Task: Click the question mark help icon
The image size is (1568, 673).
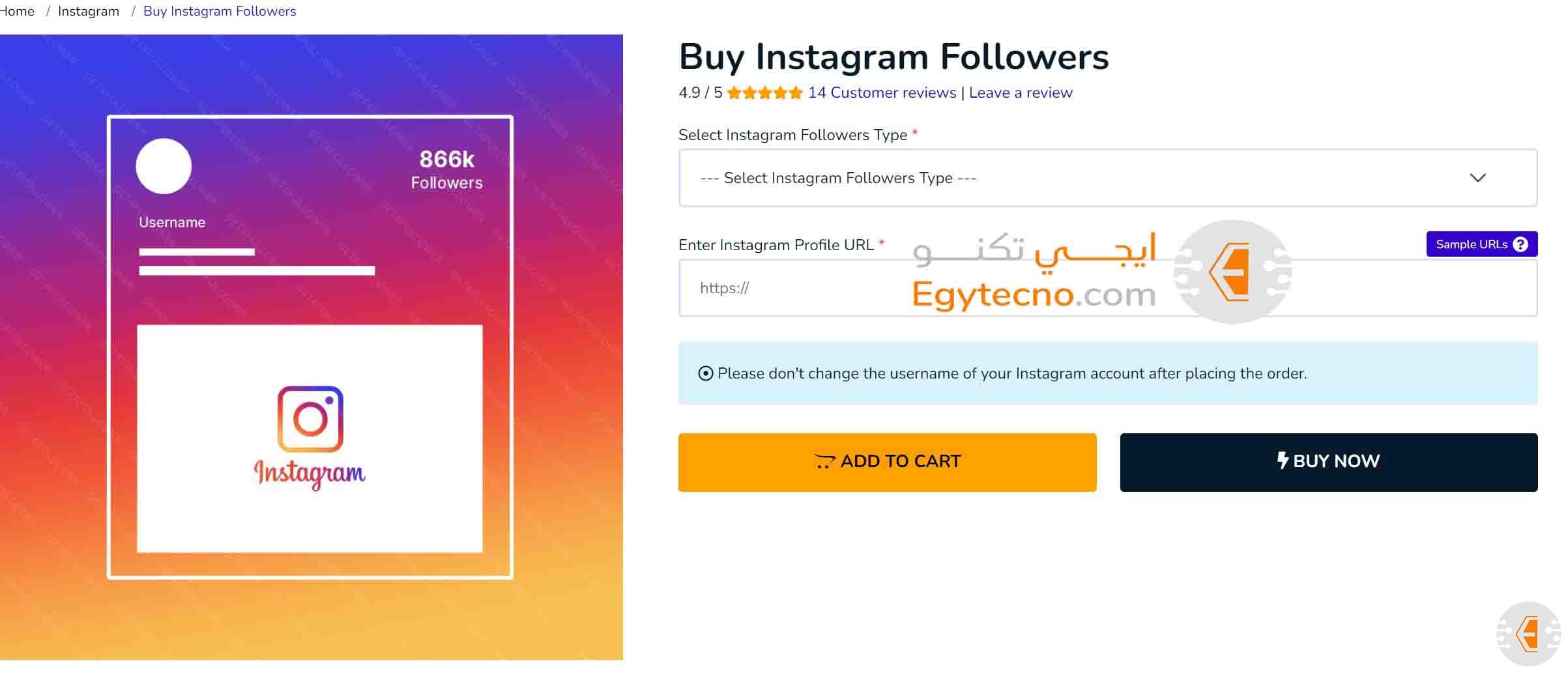Action: (1520, 244)
